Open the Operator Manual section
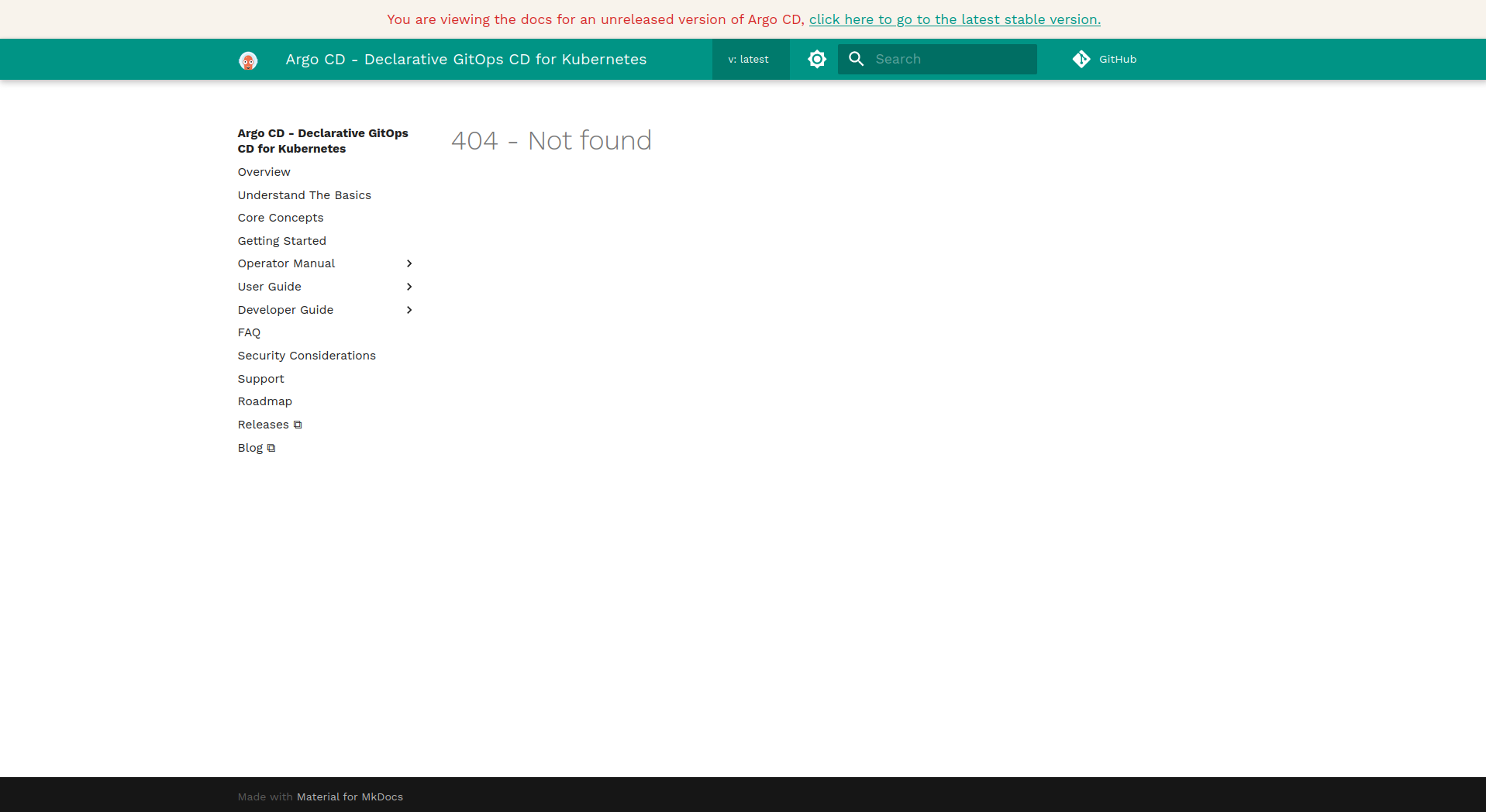This screenshot has width=1486, height=812. point(286,263)
